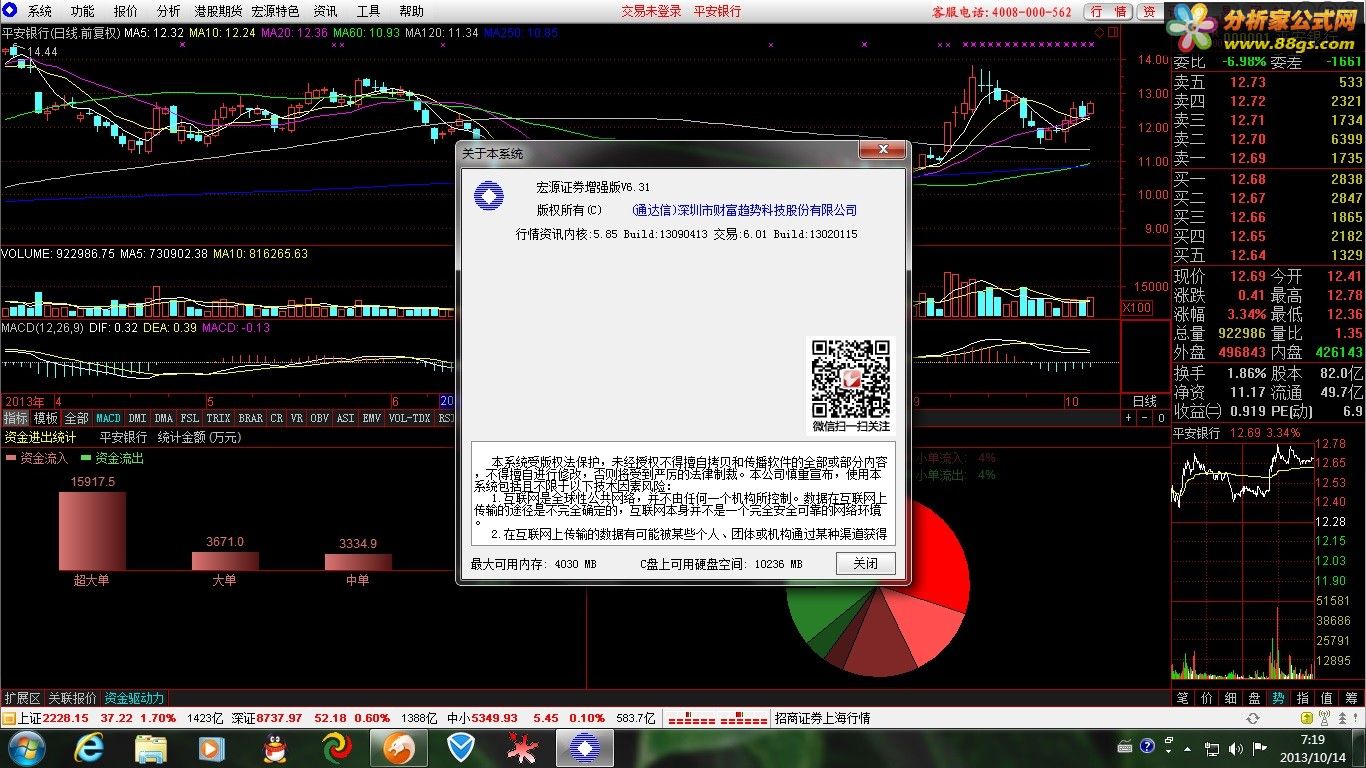Screen dimensions: 1366x768
Task: Switch to the OBV indicator tab
Action: pos(320,418)
